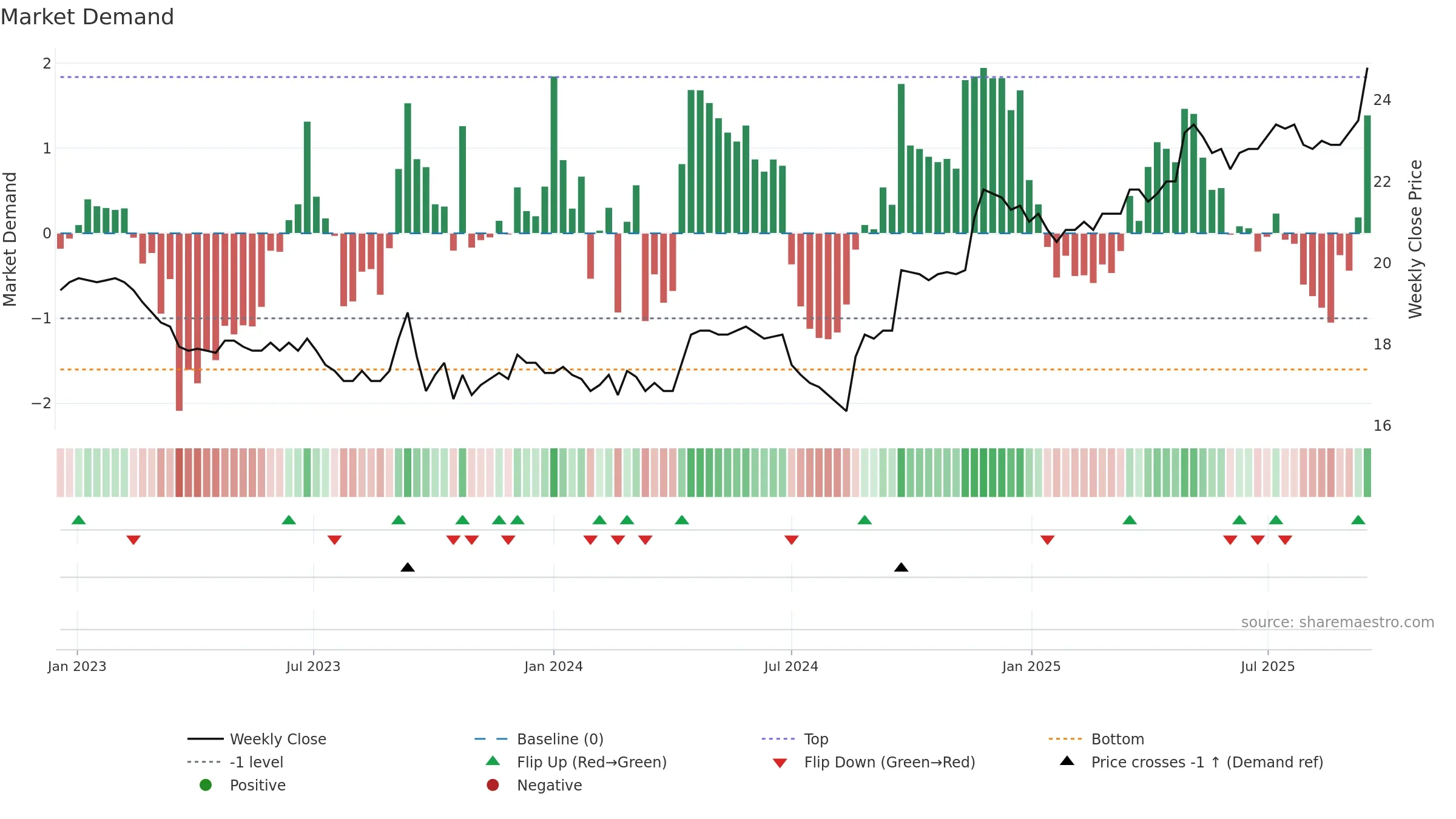Click the right axis price label '24'
This screenshot has width=1456, height=819.
point(1383,99)
